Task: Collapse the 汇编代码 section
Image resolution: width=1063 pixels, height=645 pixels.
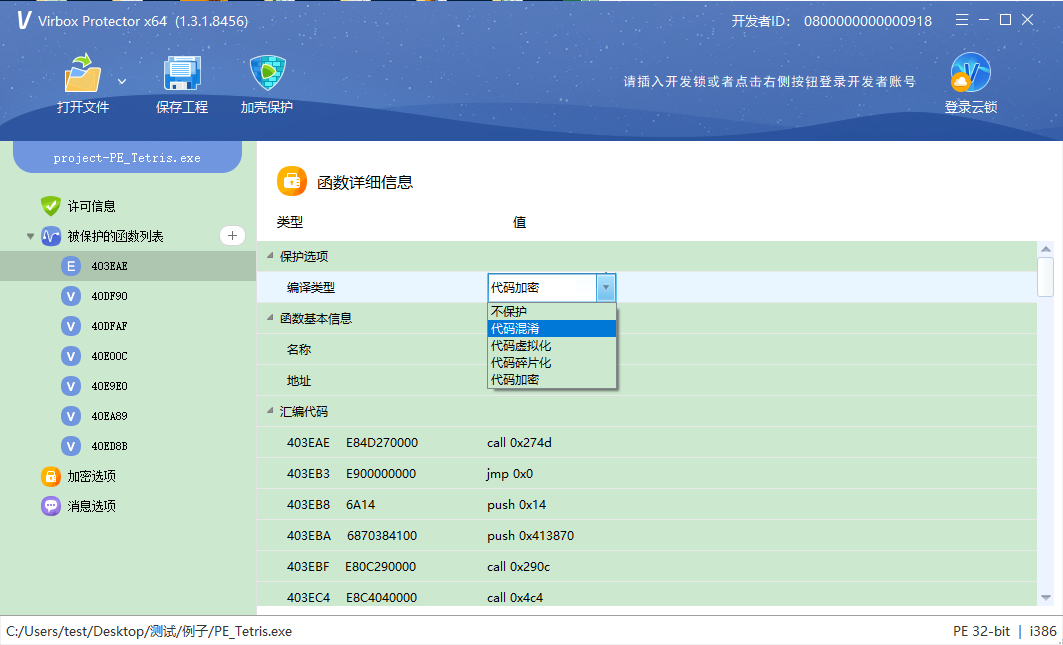Action: coord(270,412)
